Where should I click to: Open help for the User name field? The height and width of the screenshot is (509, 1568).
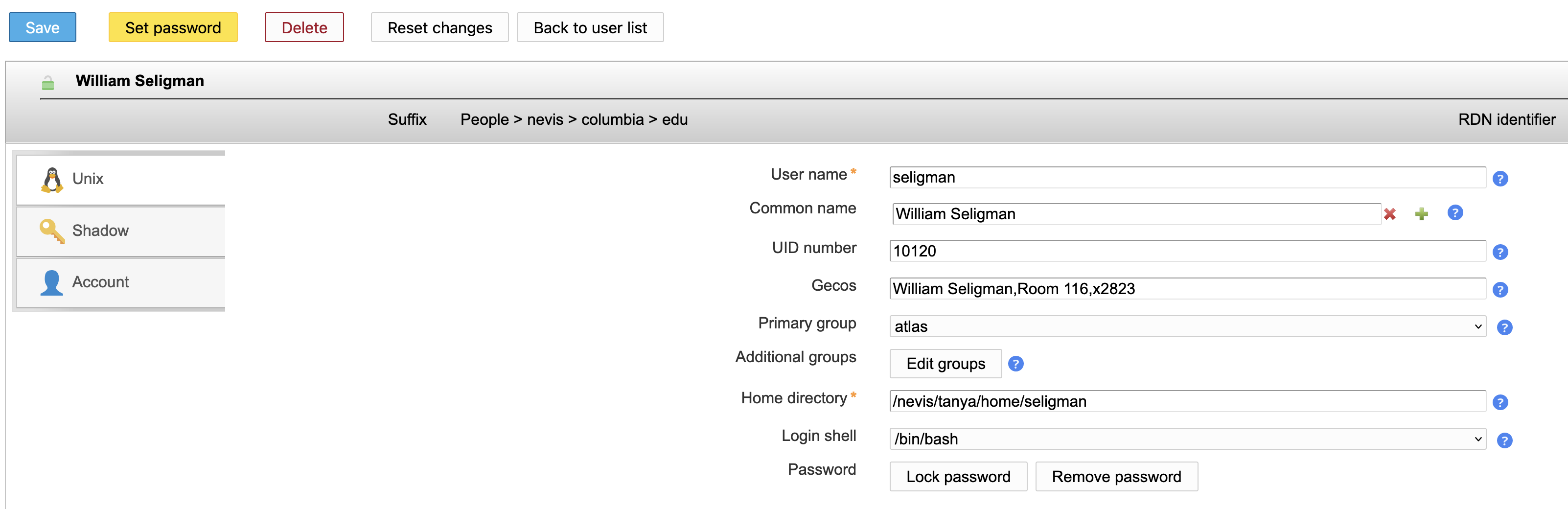tap(1500, 179)
